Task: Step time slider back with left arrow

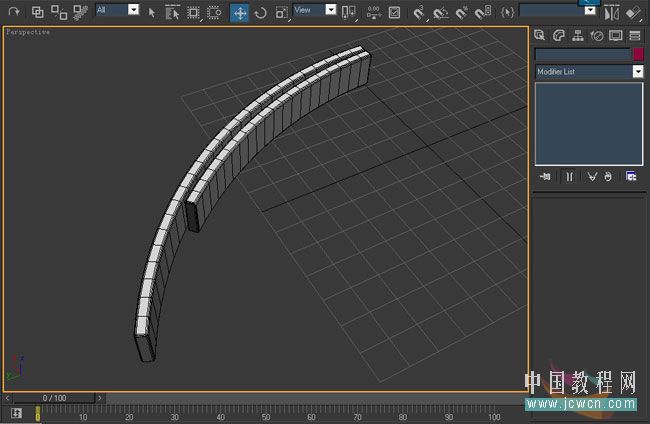Action: (x=7, y=398)
